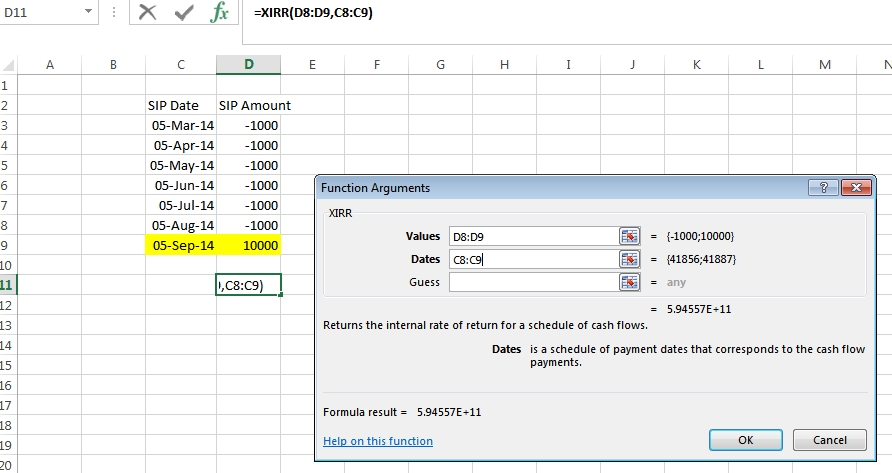The width and height of the screenshot is (892, 473).
Task: Select column G header
Action: [x=440, y=65]
